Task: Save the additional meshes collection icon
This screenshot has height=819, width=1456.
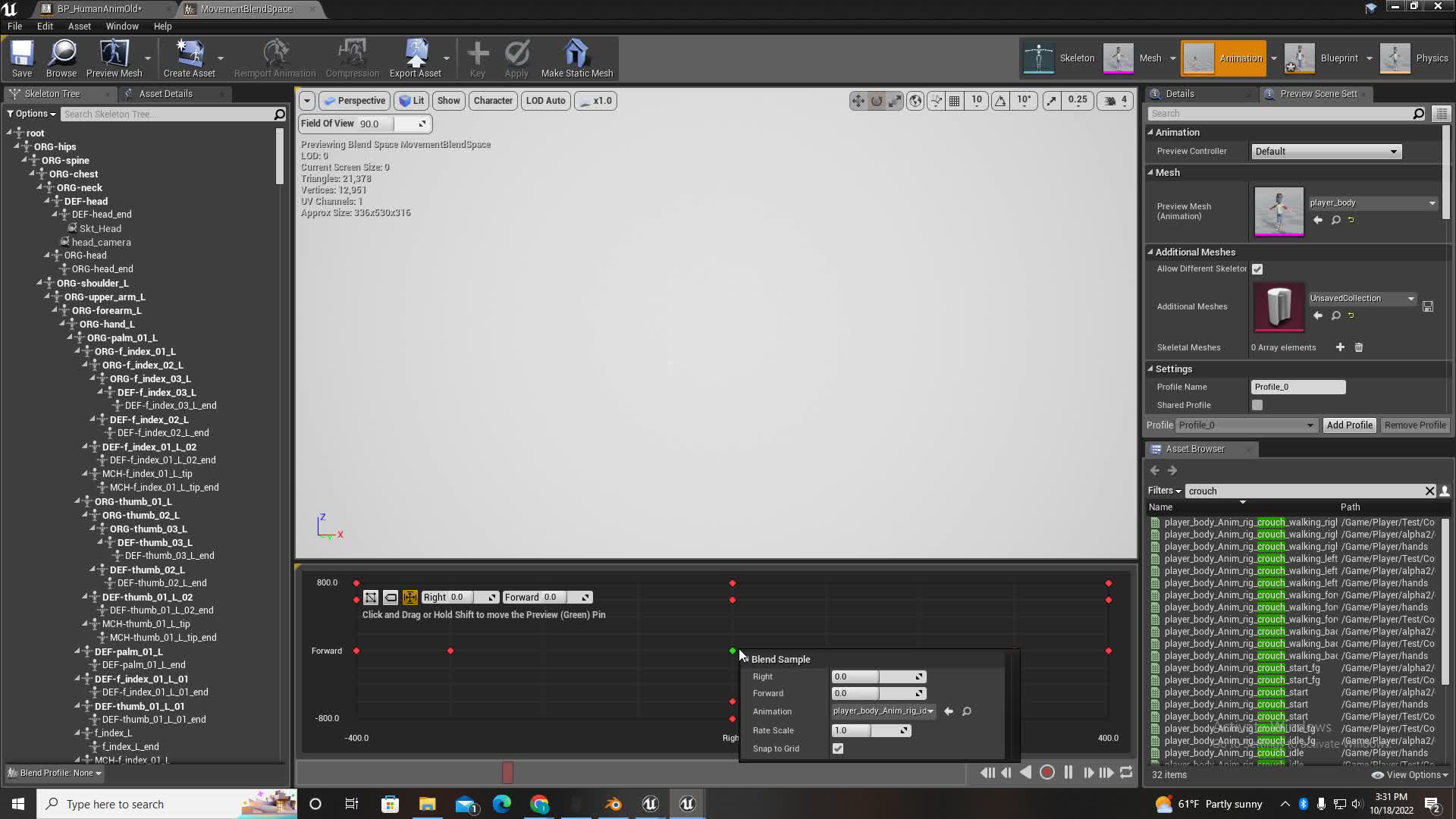Action: [1428, 306]
